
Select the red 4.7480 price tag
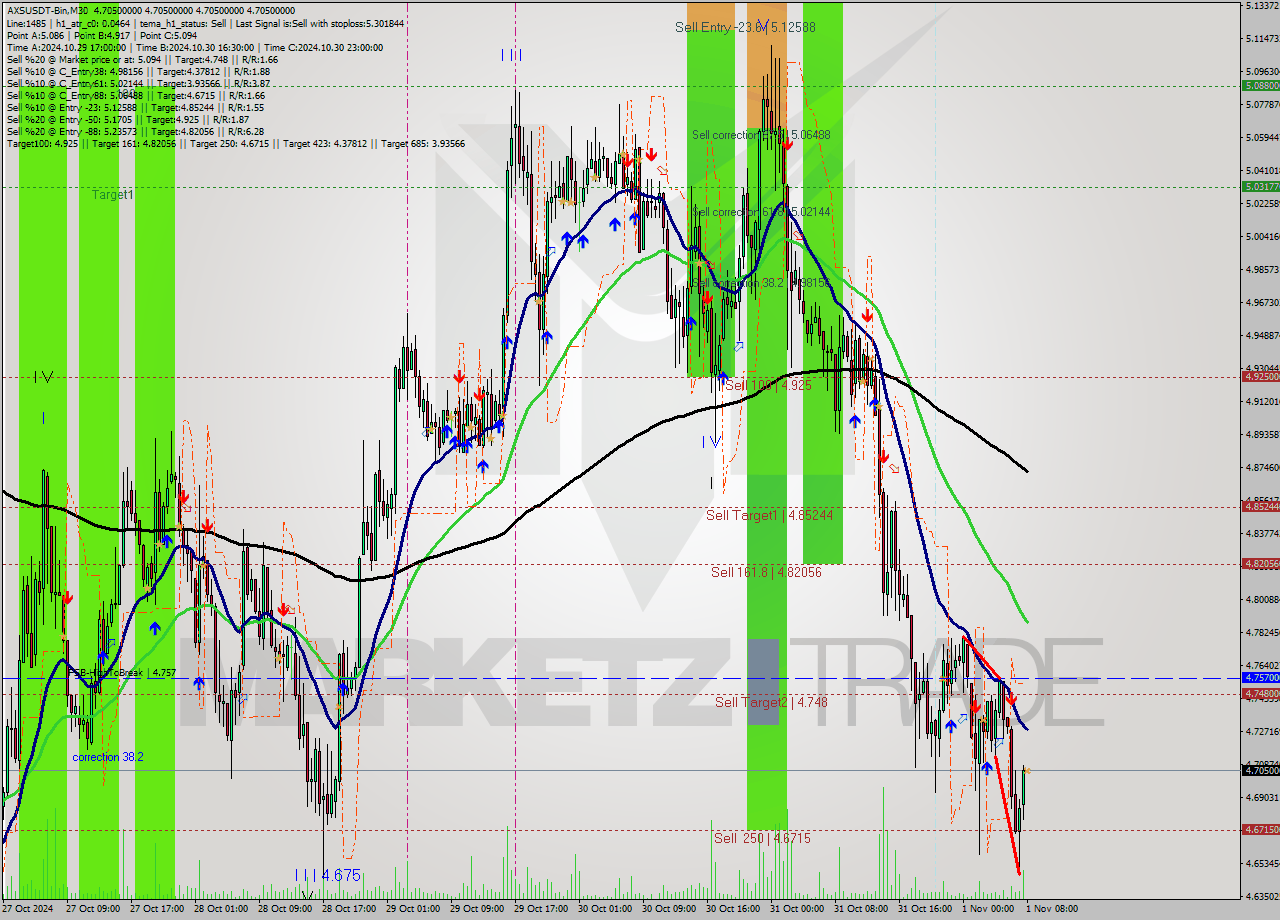coord(1260,694)
